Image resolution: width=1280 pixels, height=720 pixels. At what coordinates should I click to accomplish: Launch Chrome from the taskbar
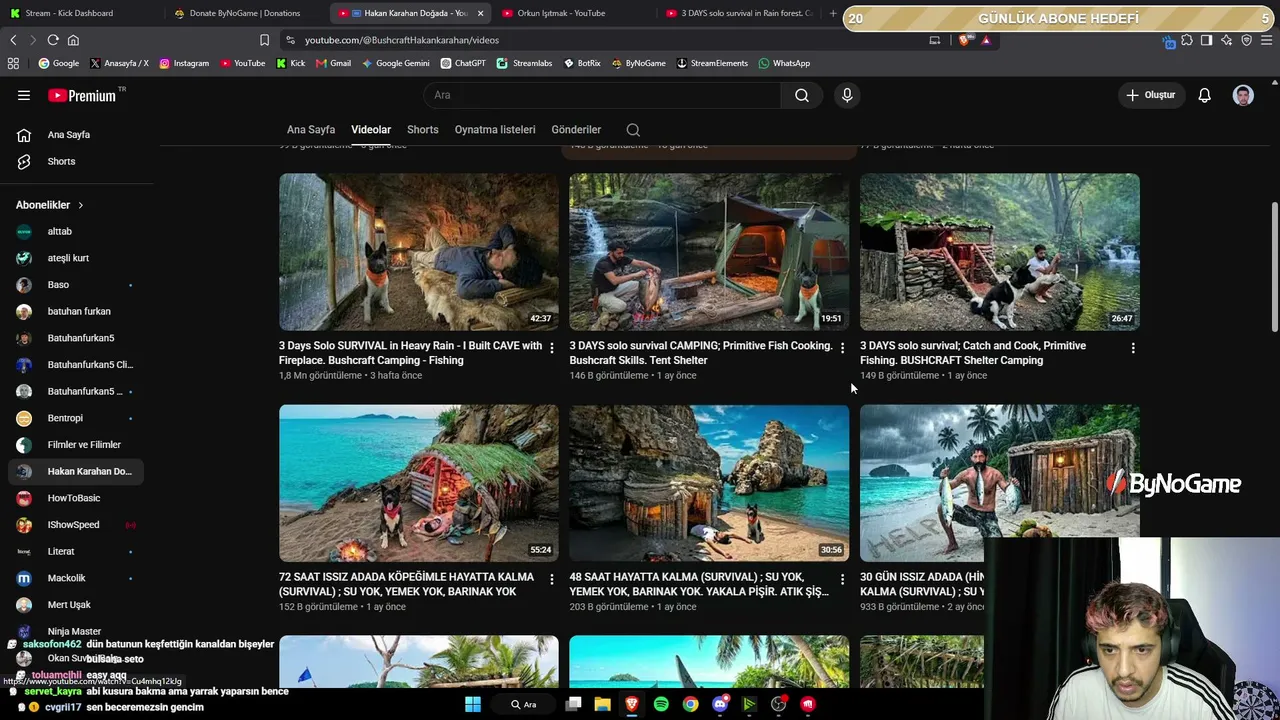pyautogui.click(x=690, y=704)
